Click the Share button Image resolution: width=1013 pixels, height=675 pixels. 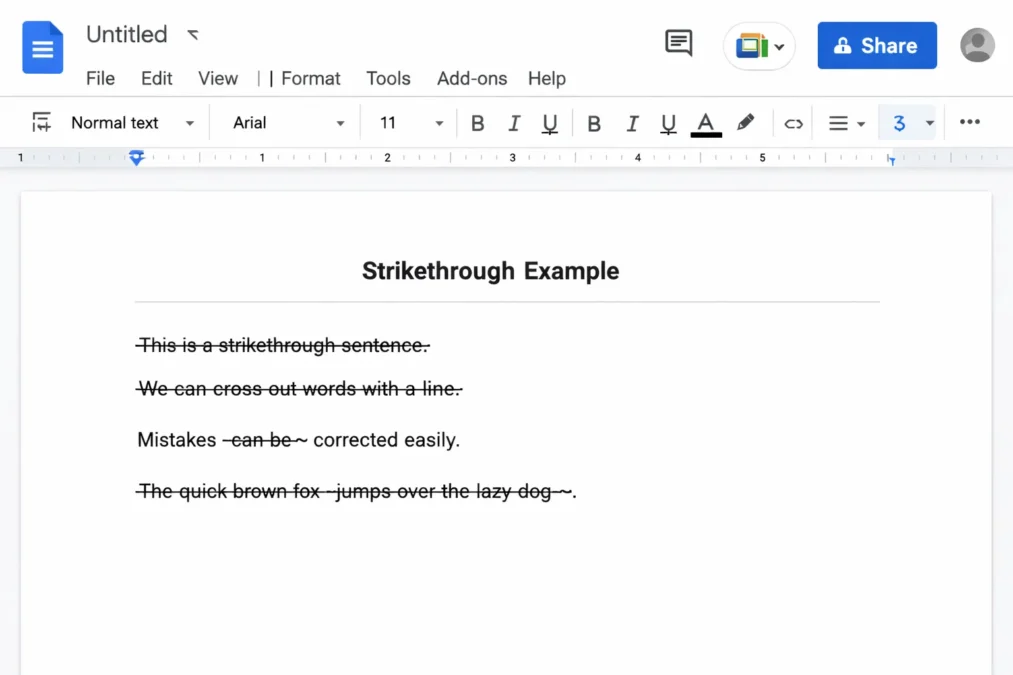pos(877,45)
